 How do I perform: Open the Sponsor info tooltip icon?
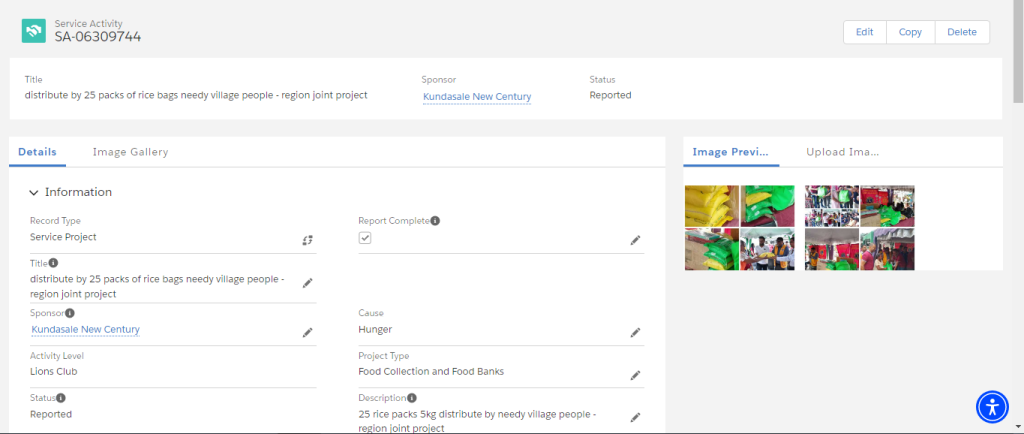[70, 313]
